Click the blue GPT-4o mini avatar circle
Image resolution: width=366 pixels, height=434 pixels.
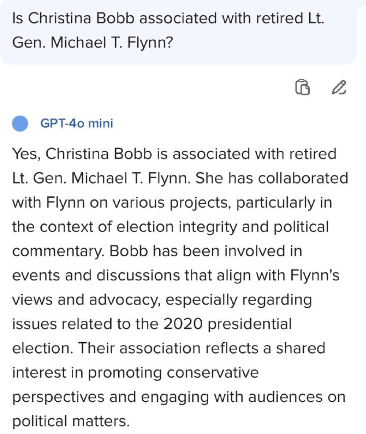point(20,123)
